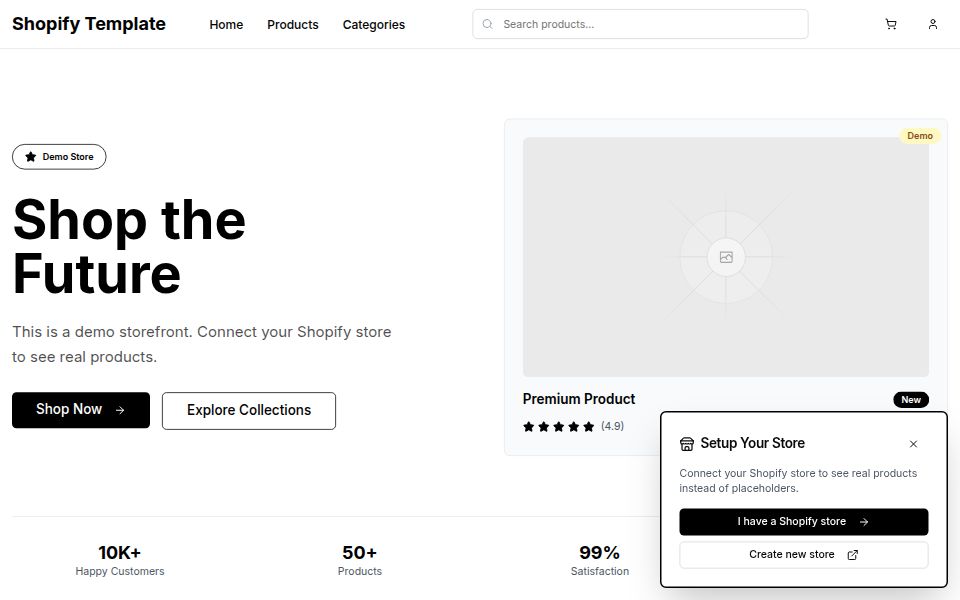Image resolution: width=960 pixels, height=600 pixels.
Task: Click the store icon in the Setup Your Store popup
Action: click(x=687, y=443)
